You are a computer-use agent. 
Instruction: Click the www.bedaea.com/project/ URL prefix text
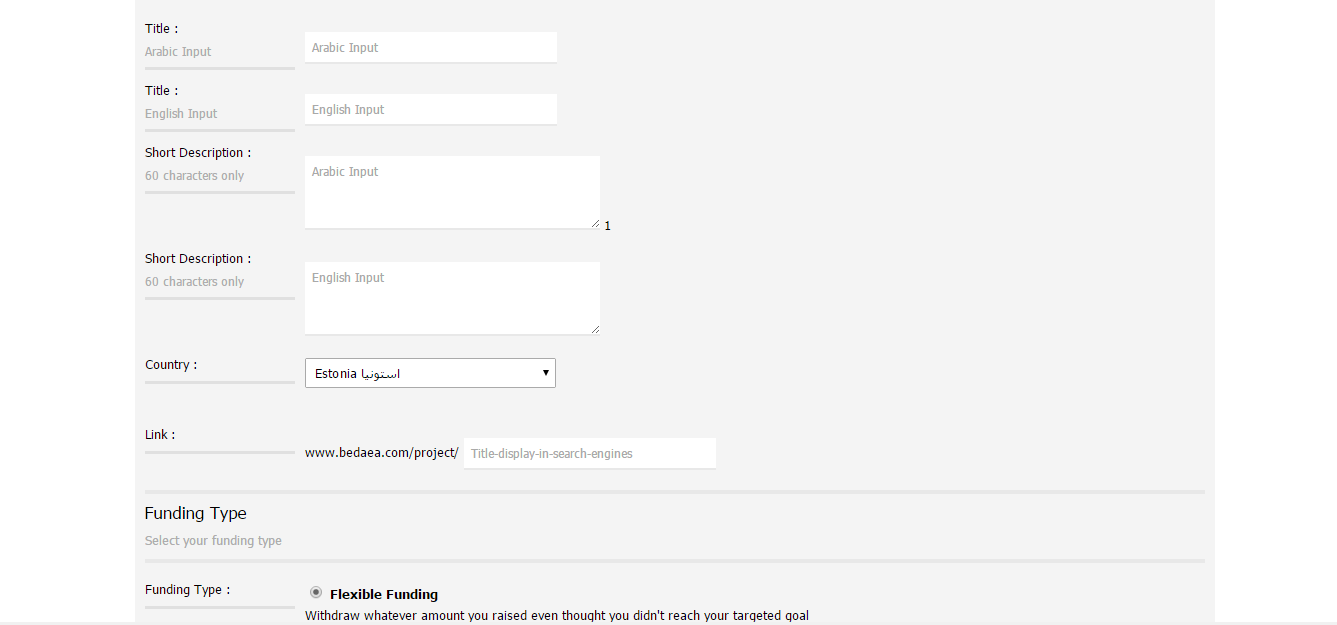pos(381,453)
